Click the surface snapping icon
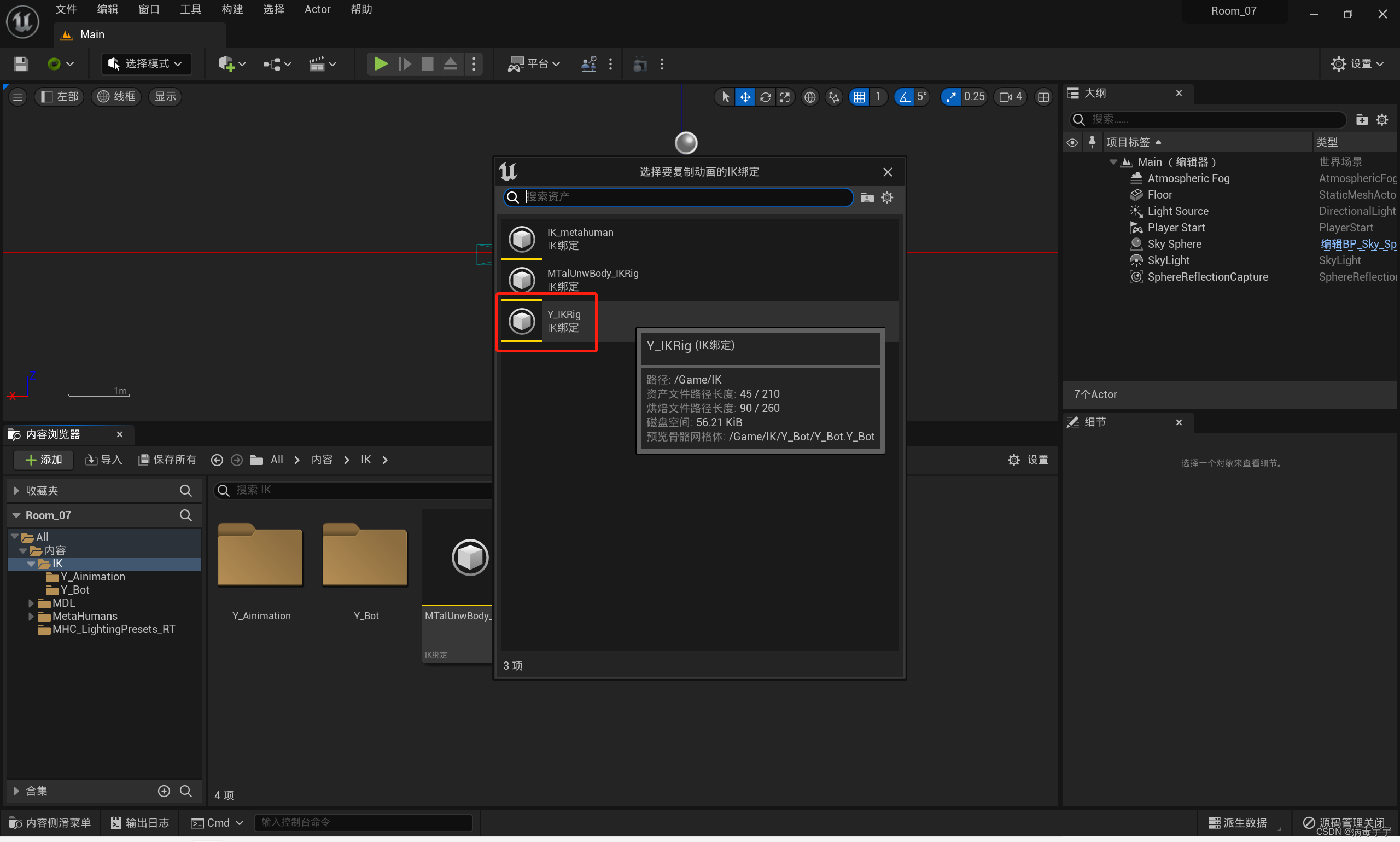Viewport: 1400px width, 842px height. tap(833, 97)
